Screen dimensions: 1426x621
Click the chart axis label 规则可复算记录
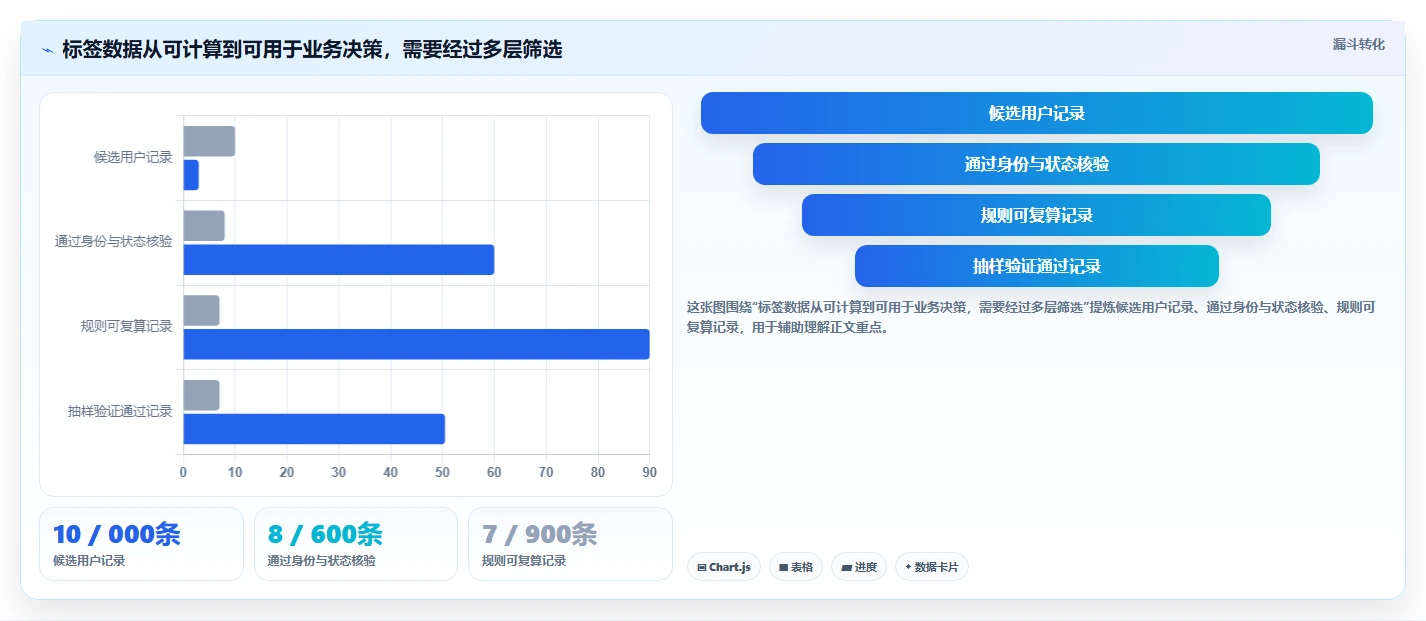tap(127, 326)
